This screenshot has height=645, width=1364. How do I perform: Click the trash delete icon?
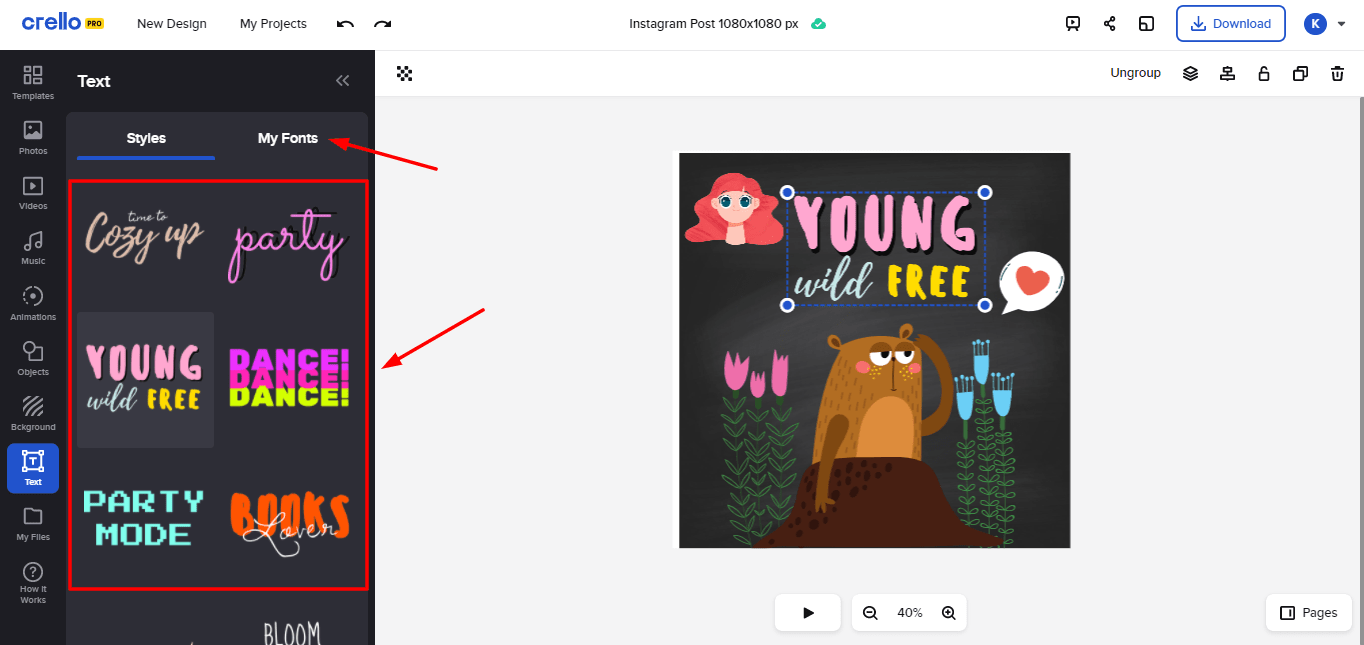coord(1337,73)
